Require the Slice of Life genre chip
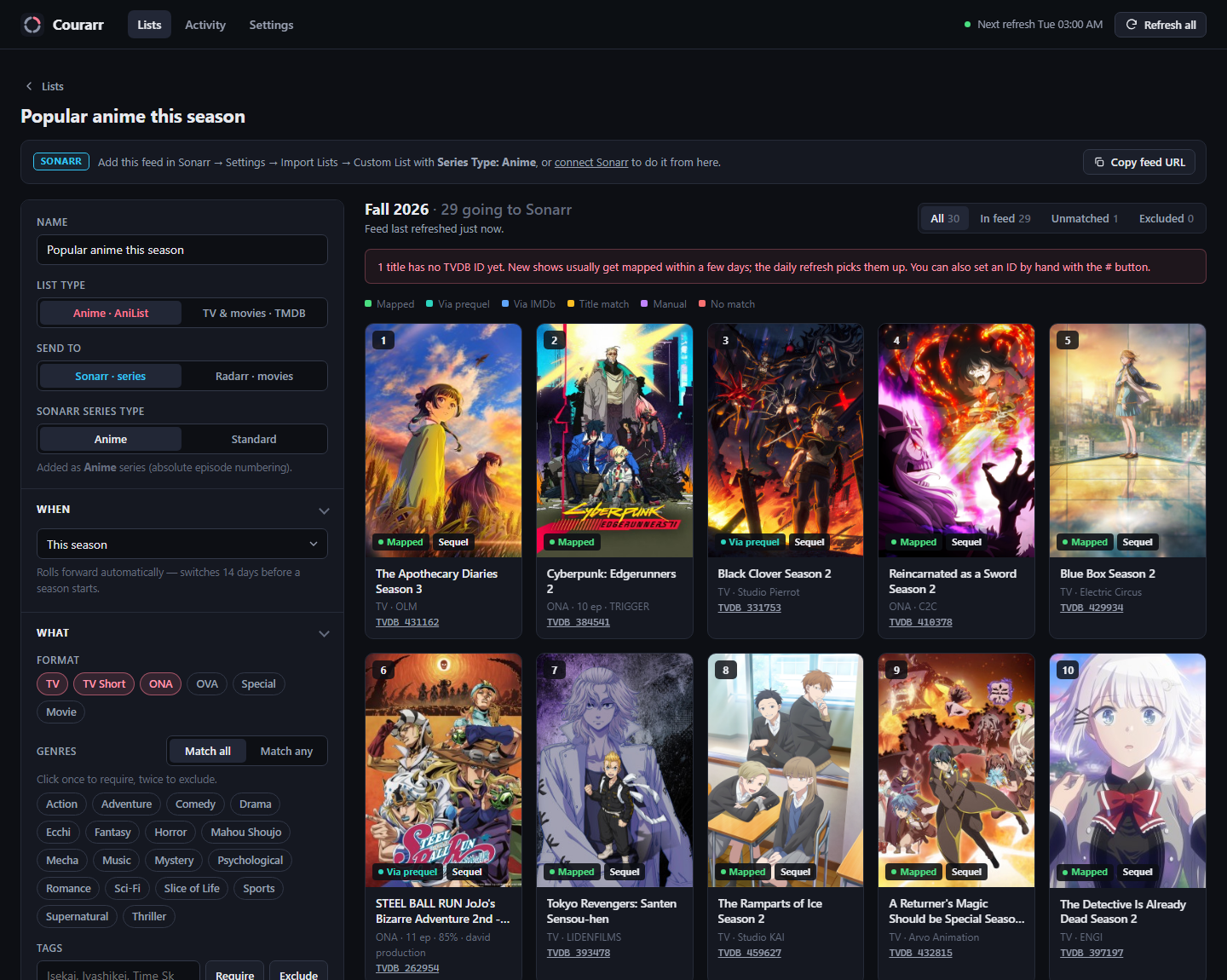 pos(192,888)
